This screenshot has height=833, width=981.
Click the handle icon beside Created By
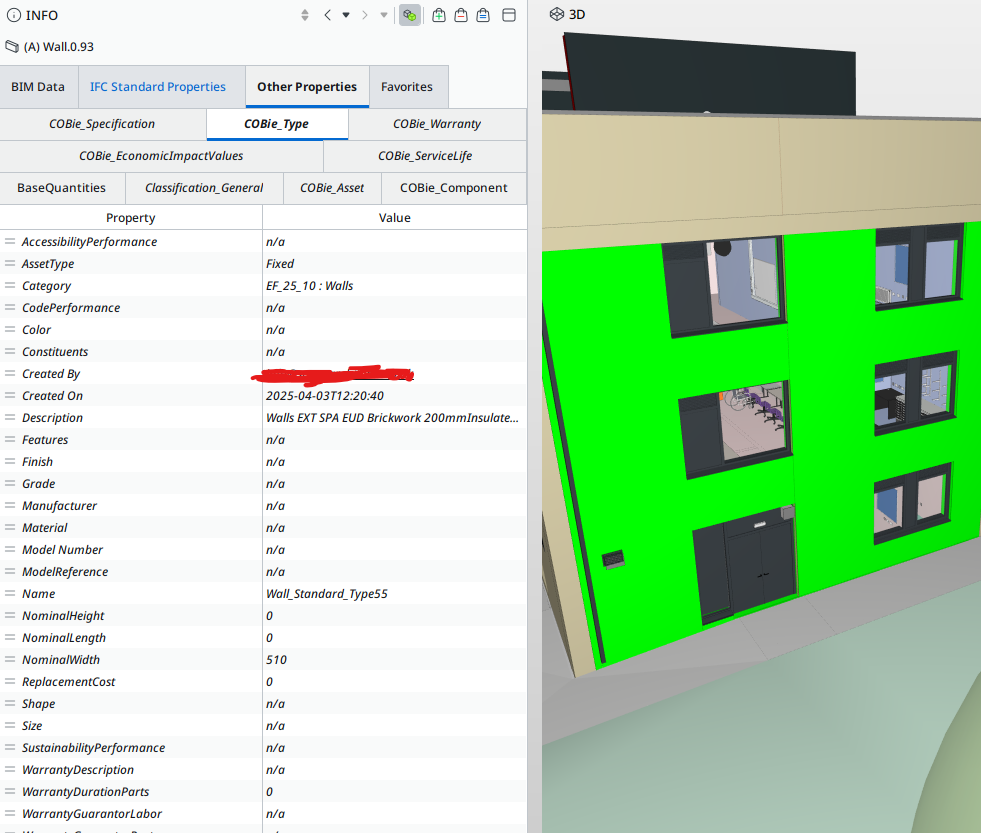10,374
